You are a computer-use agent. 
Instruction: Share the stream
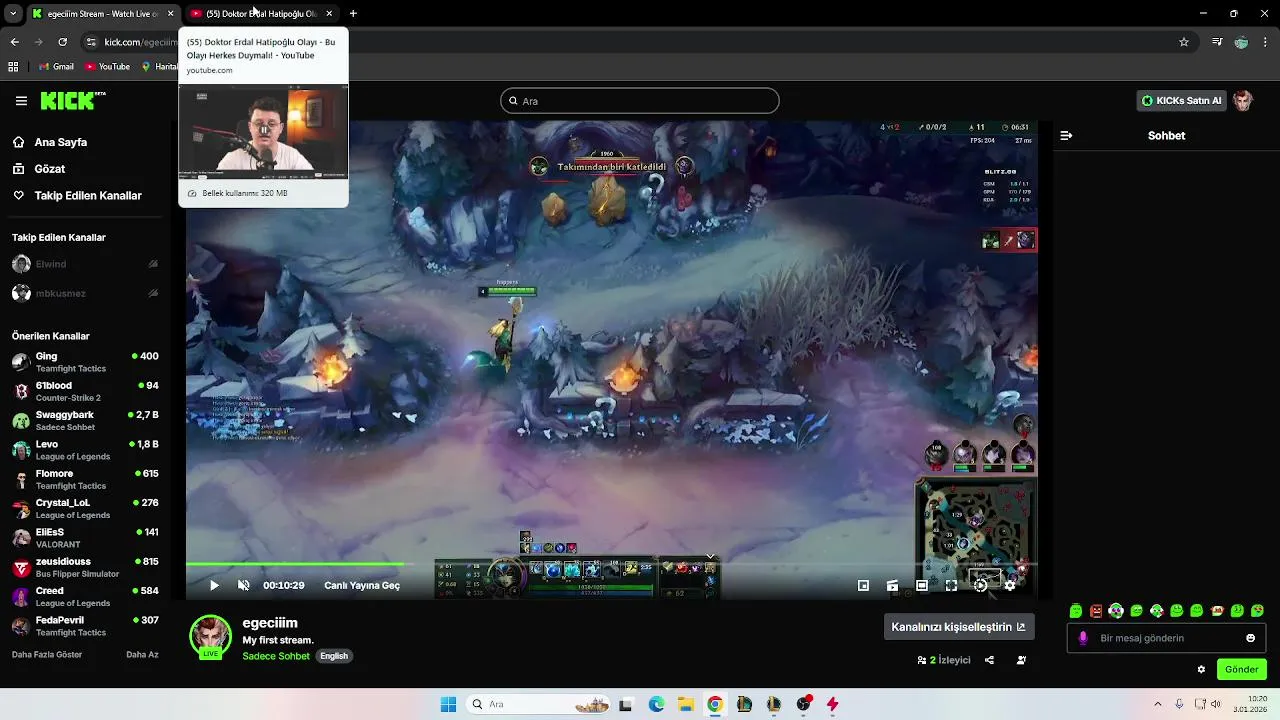(989, 660)
